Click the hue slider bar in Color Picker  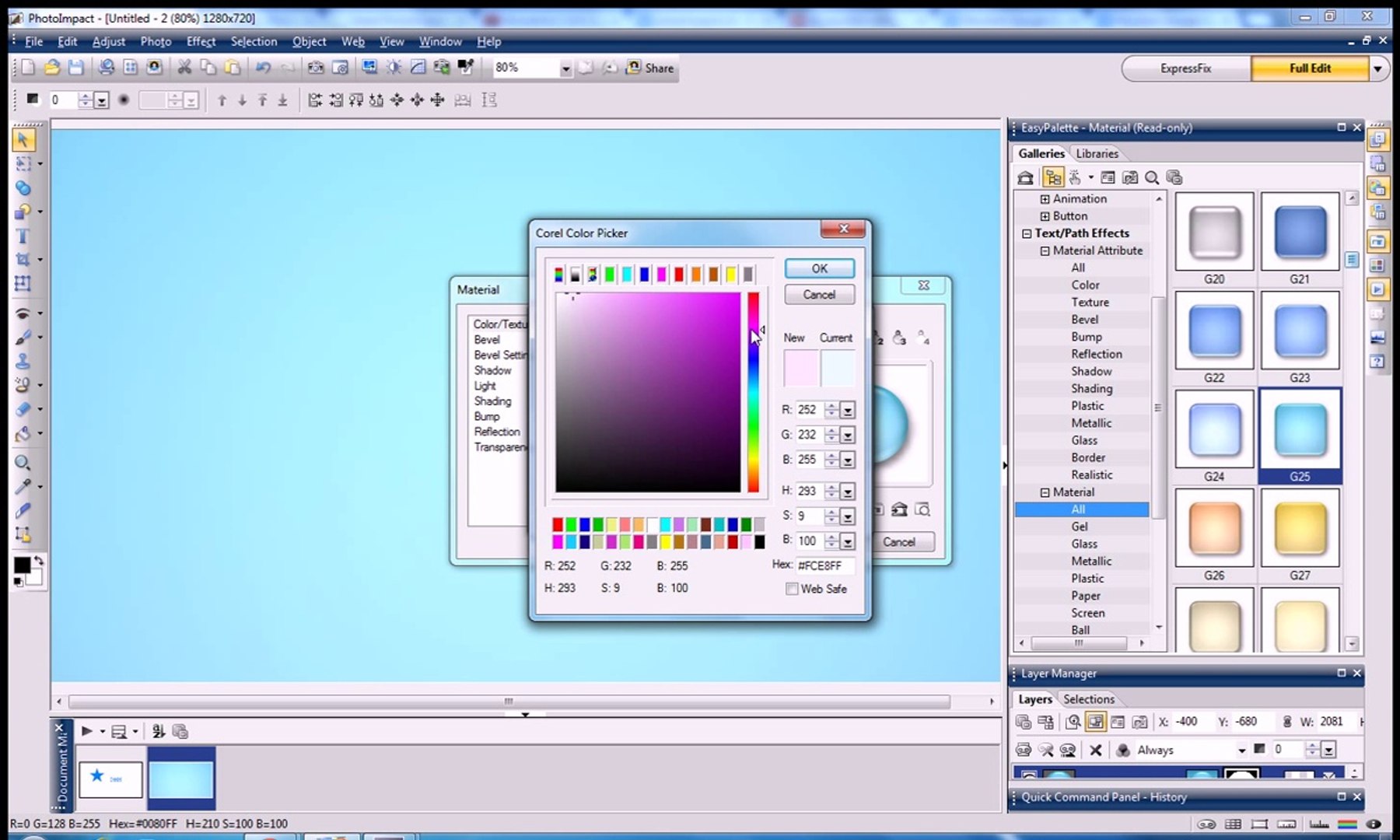753,393
